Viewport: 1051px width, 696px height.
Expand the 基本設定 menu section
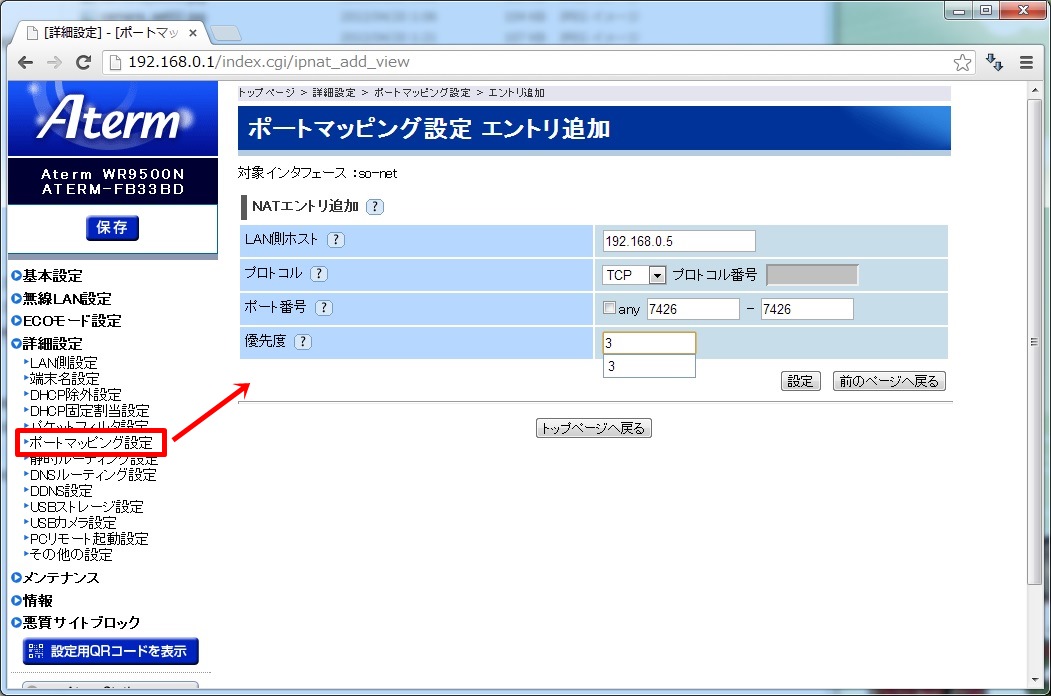46,276
